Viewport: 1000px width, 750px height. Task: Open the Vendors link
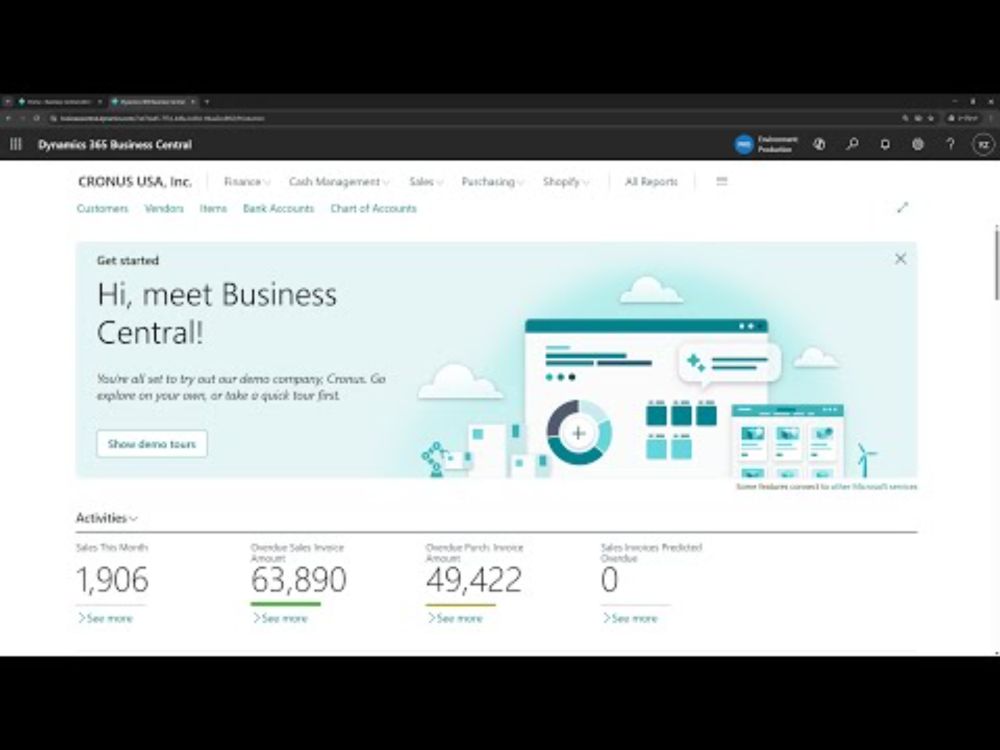pos(164,209)
